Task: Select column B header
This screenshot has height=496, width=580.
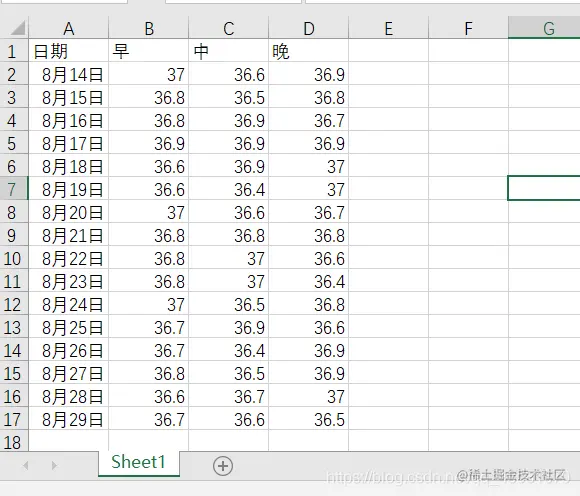Action: [x=149, y=27]
